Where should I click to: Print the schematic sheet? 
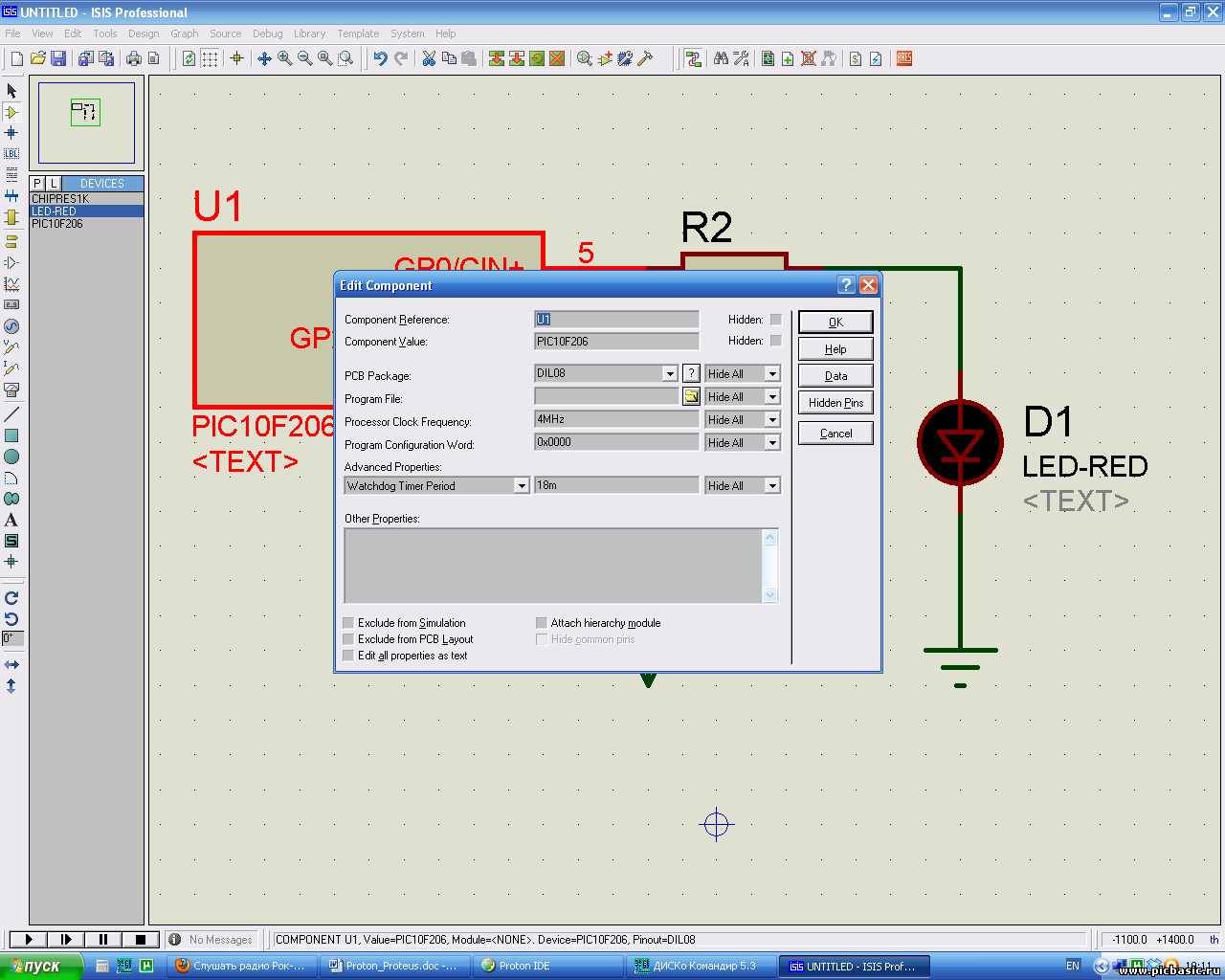[x=134, y=58]
